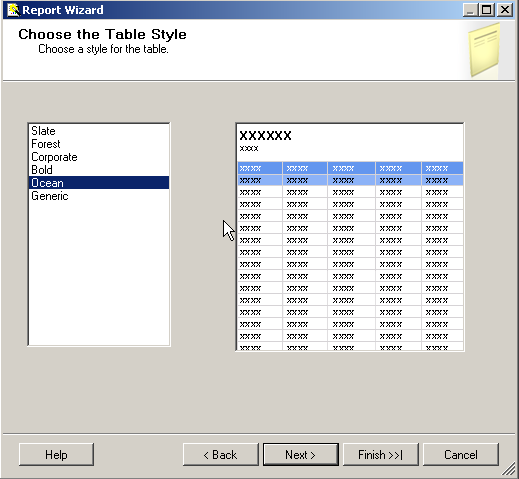
Task: Select the Slate table style
Action: click(99, 131)
